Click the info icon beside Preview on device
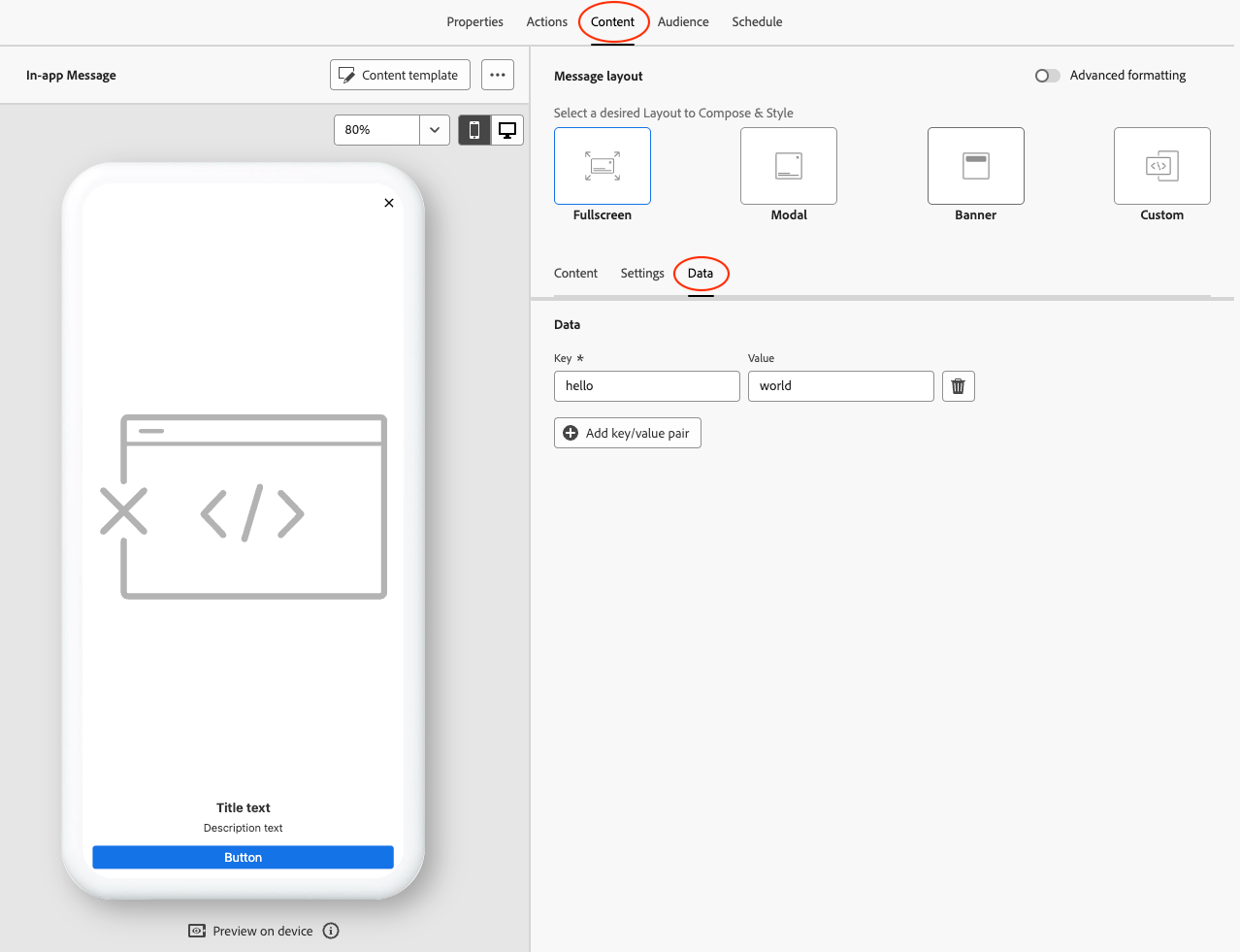The width and height of the screenshot is (1240, 952). [x=331, y=931]
